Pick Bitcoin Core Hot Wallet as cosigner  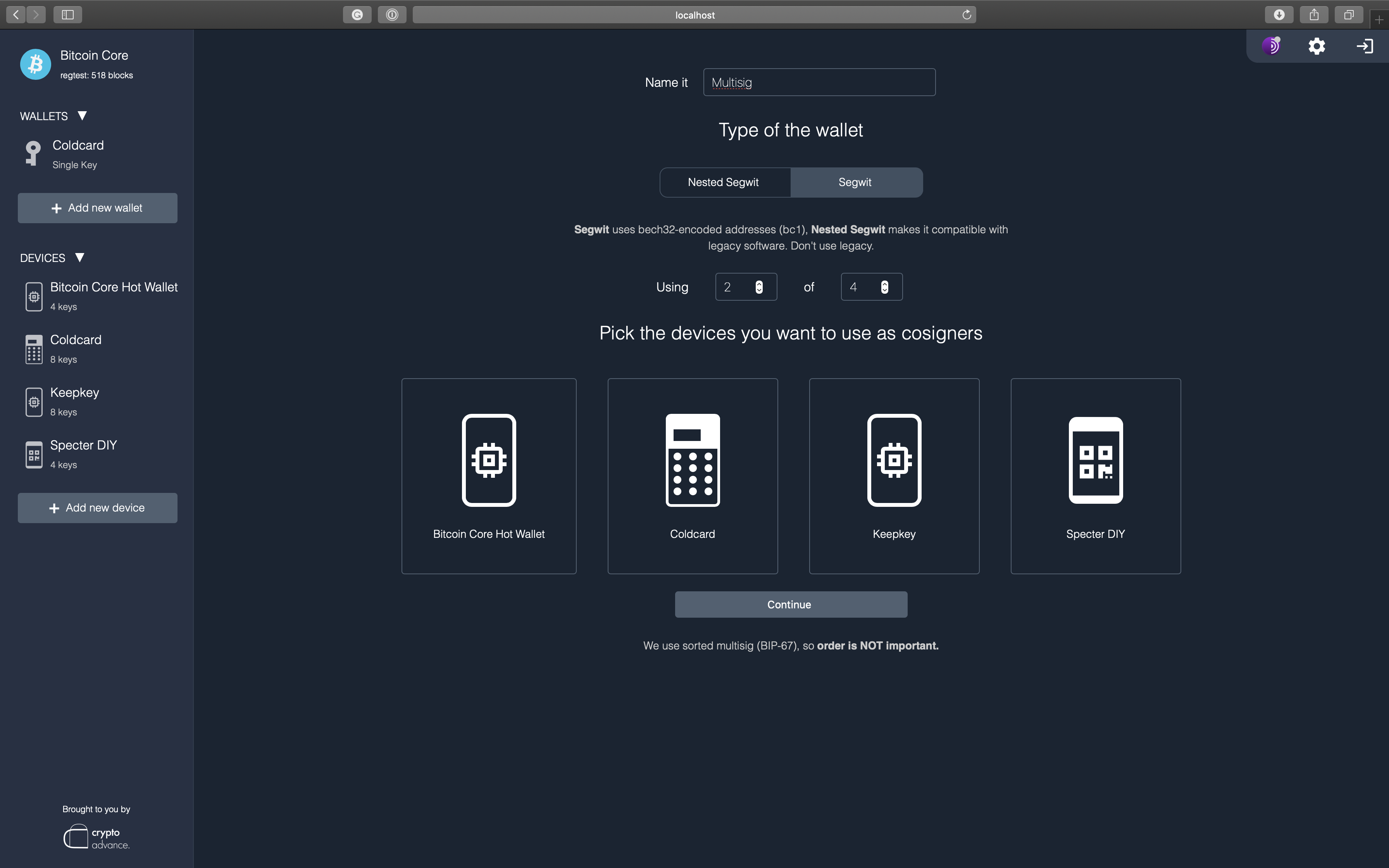(488, 475)
